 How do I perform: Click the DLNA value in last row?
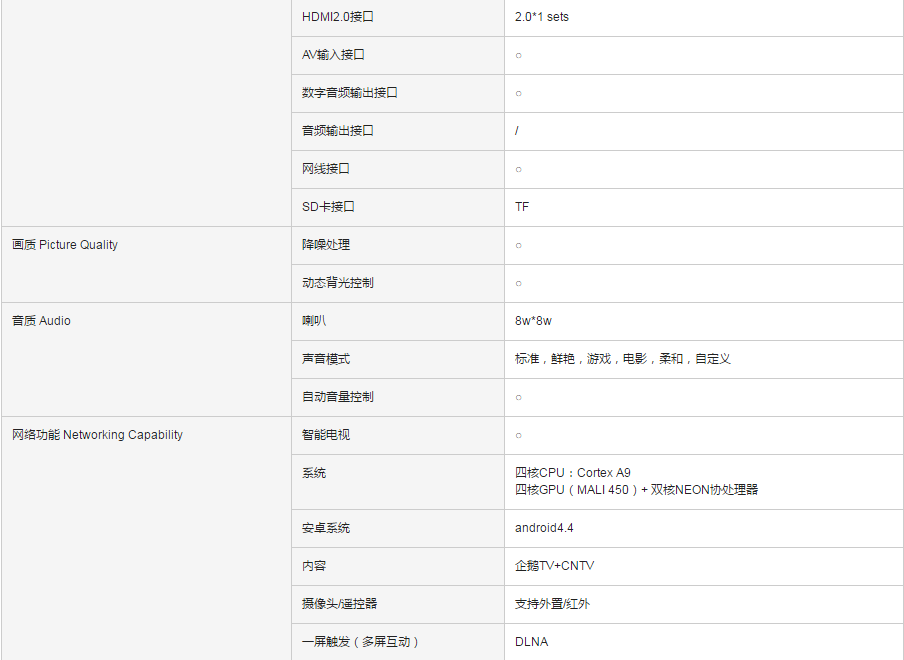(x=531, y=642)
